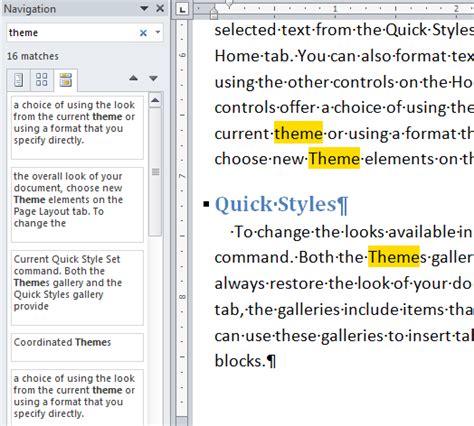The image size is (474, 426).
Task: Click highlighted 'Themes' in gallery sentence
Action: [394, 257]
